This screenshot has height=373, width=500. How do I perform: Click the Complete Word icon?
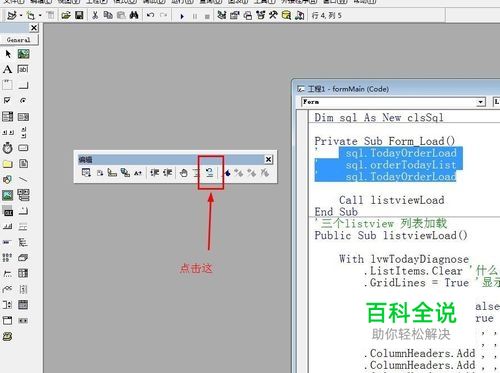click(x=138, y=173)
